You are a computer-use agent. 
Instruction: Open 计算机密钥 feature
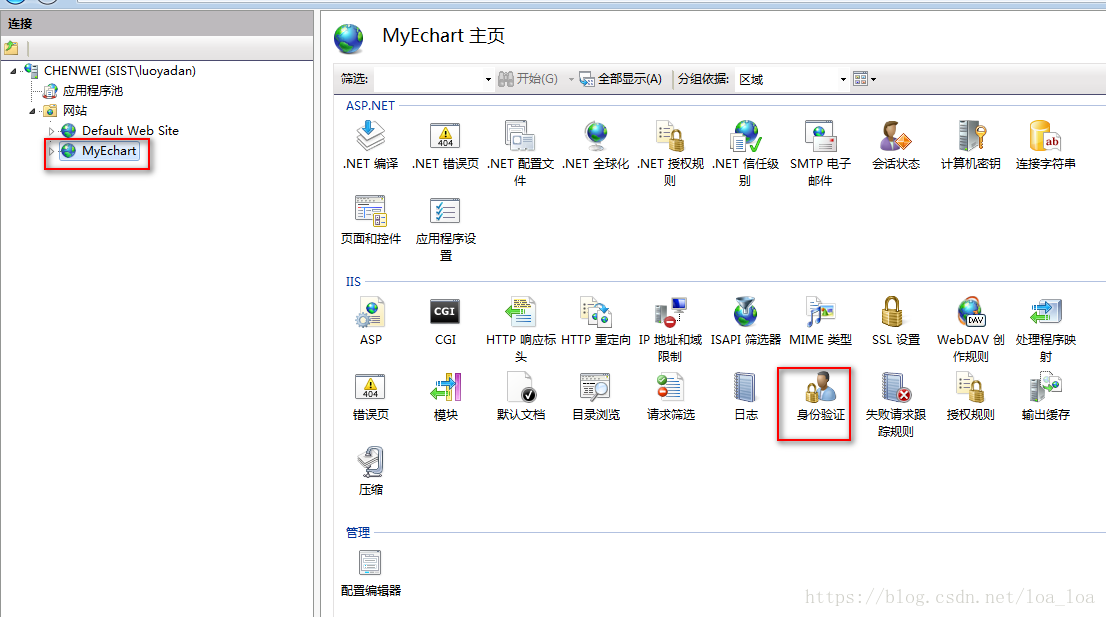[x=971, y=146]
